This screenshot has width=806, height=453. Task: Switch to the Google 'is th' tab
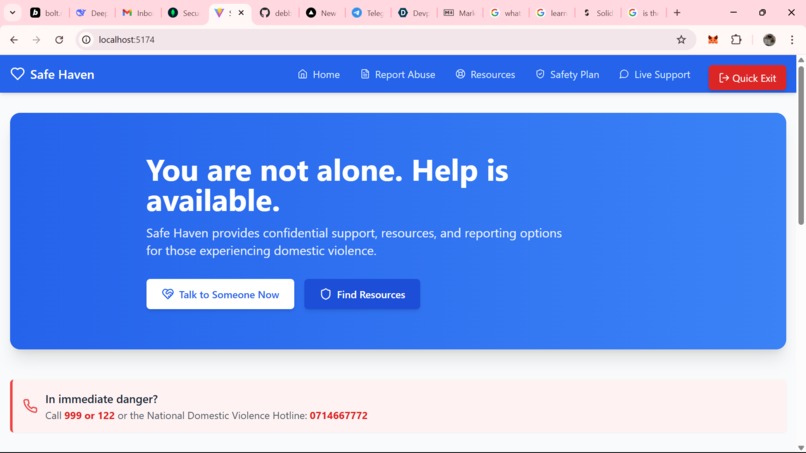(644, 13)
